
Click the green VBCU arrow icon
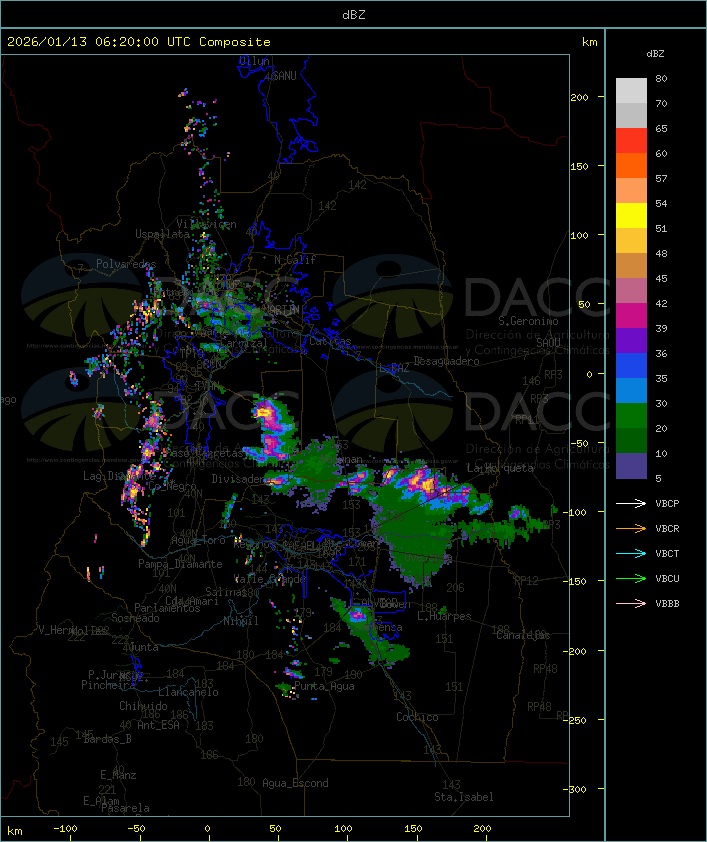click(x=631, y=578)
